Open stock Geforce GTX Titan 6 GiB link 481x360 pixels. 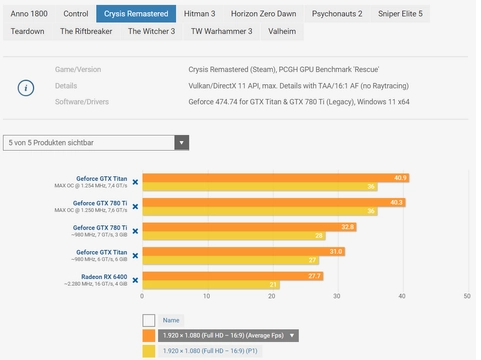(101, 252)
